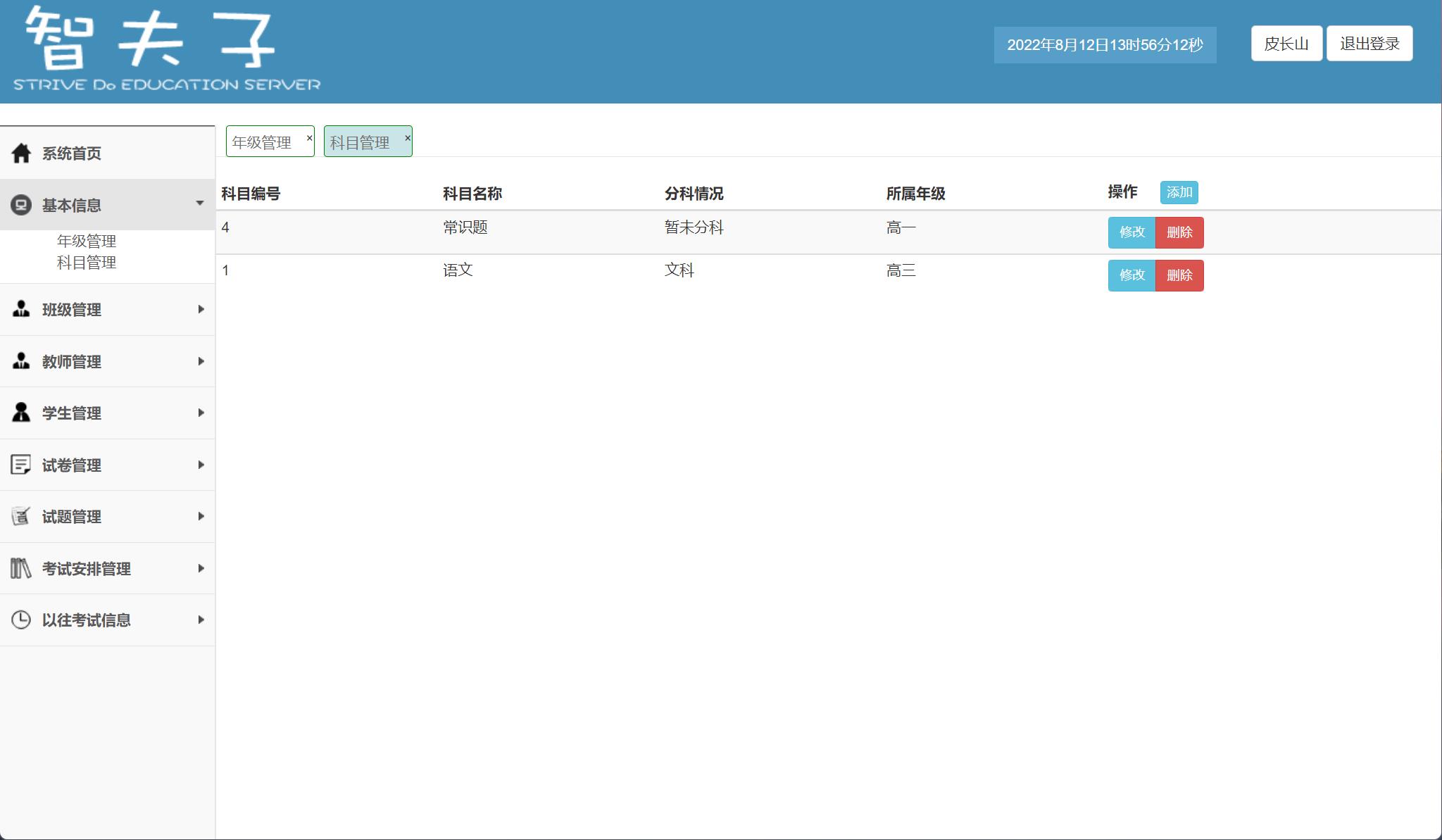
Task: Switch to the 年级管理 tab
Action: click(263, 141)
